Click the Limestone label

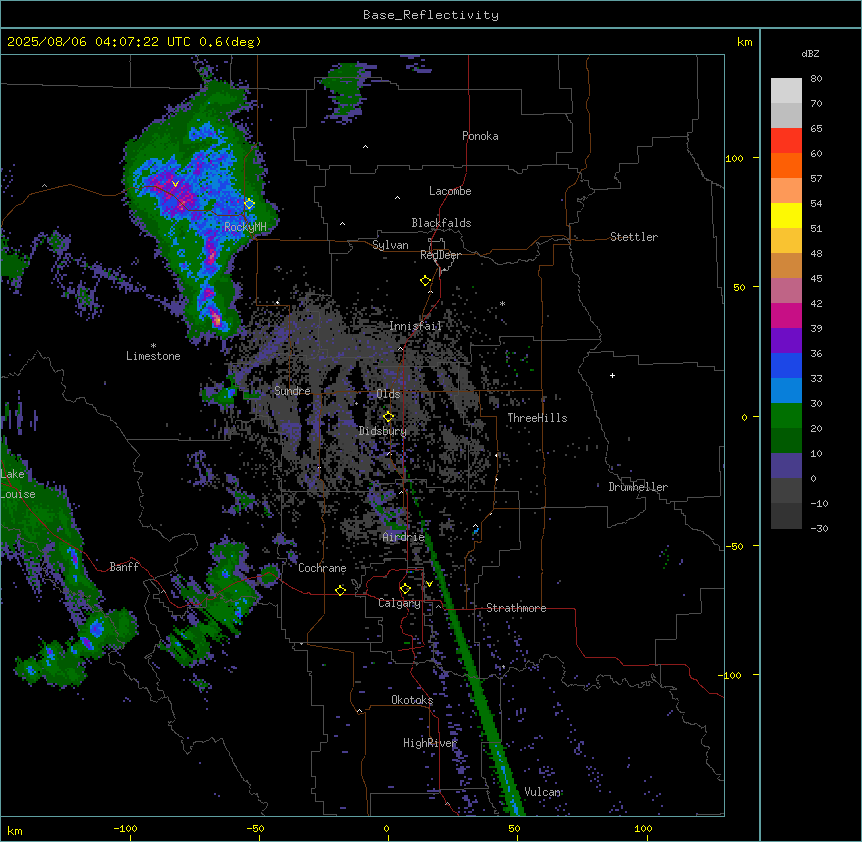pos(153,356)
